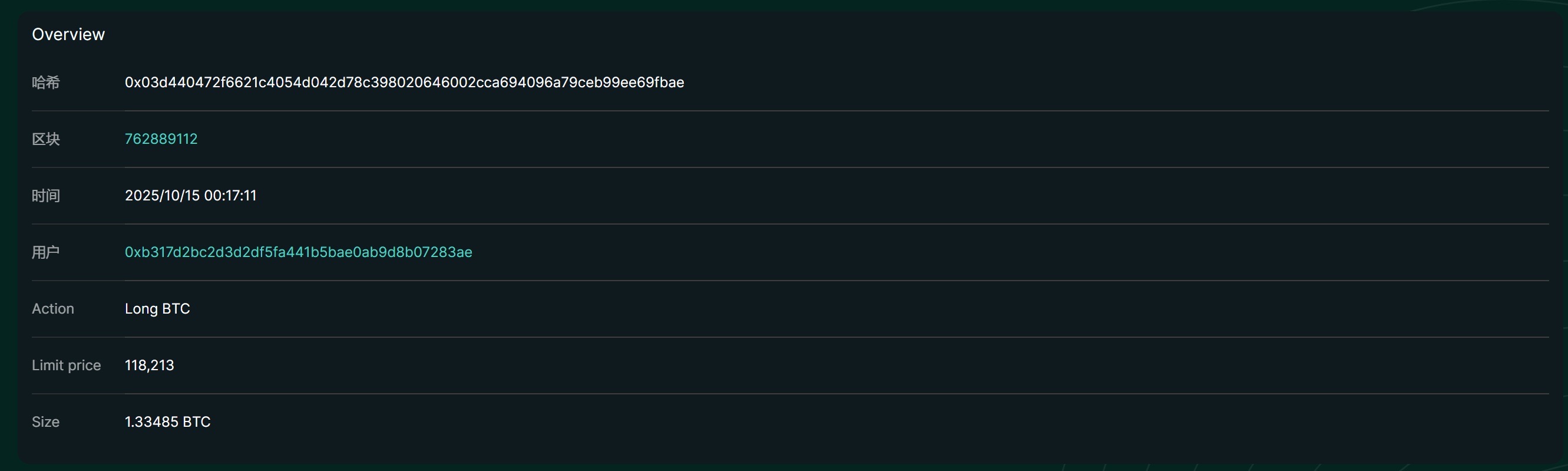Viewport: 1568px width, 471px height.
Task: Click the Overview section heading
Action: tap(68, 34)
